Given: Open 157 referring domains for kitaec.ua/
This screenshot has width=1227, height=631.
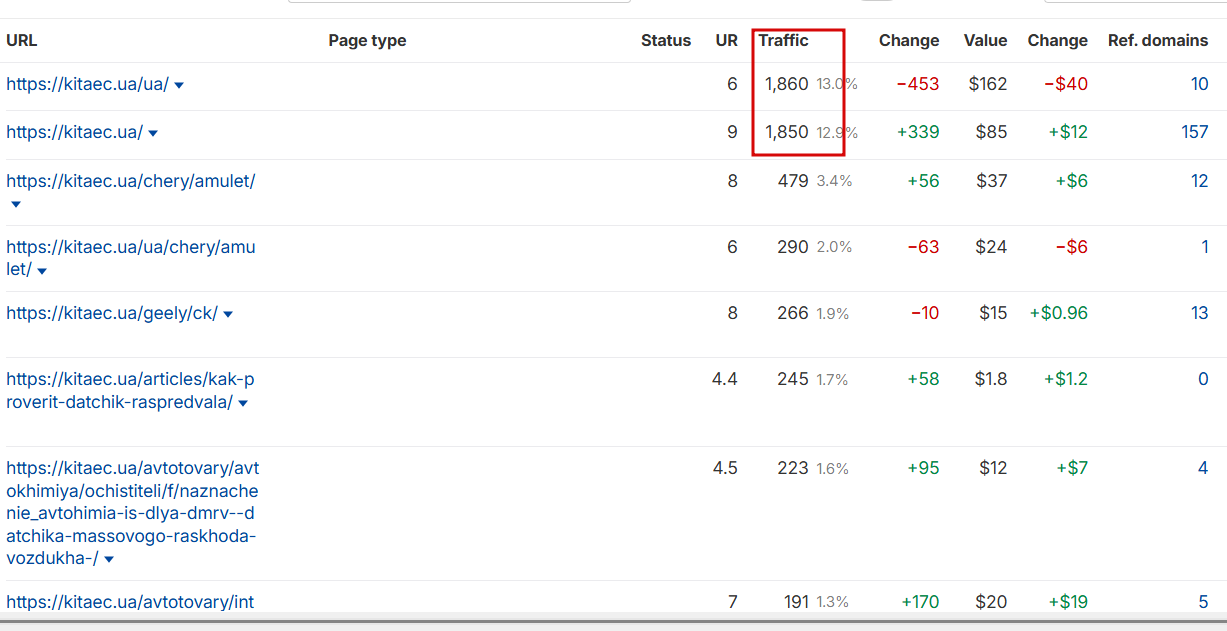Looking at the screenshot, I should point(1194,132).
